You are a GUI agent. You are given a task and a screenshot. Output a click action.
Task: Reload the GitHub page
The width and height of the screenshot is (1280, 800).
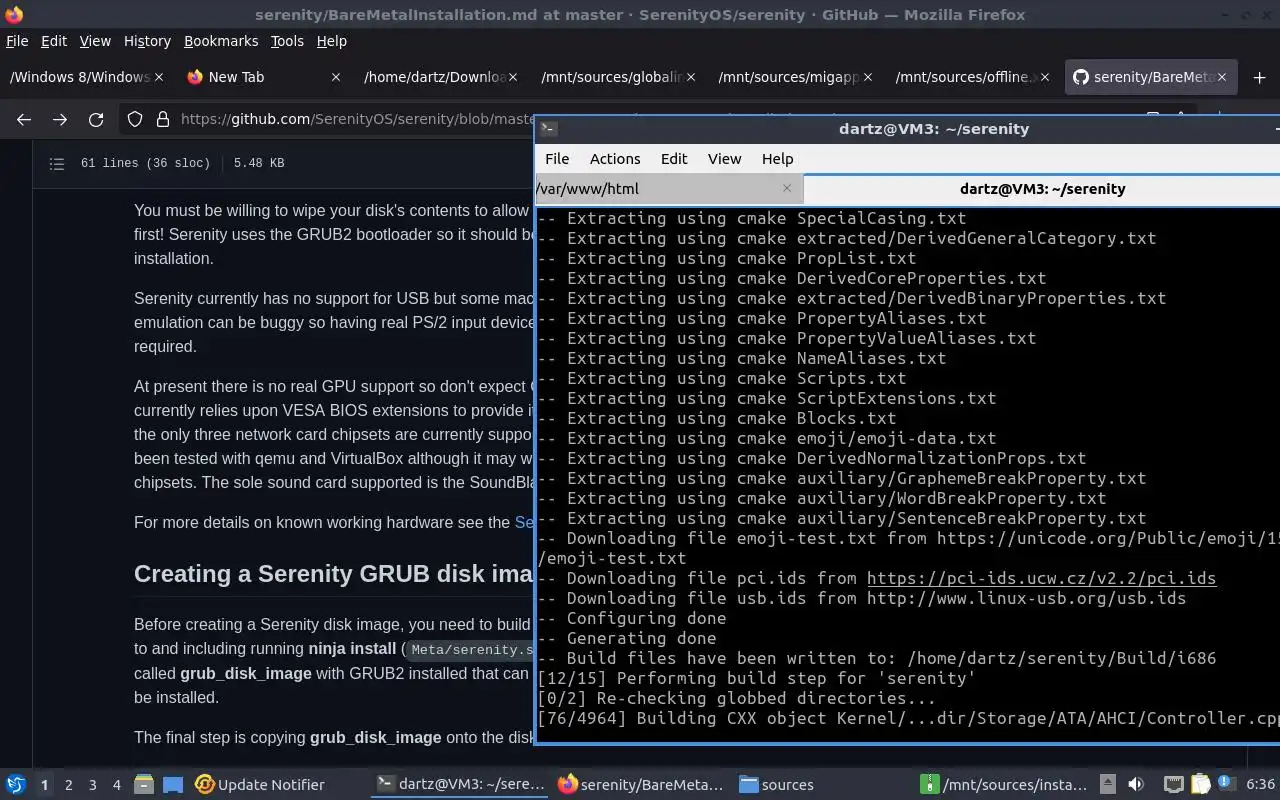(96, 119)
